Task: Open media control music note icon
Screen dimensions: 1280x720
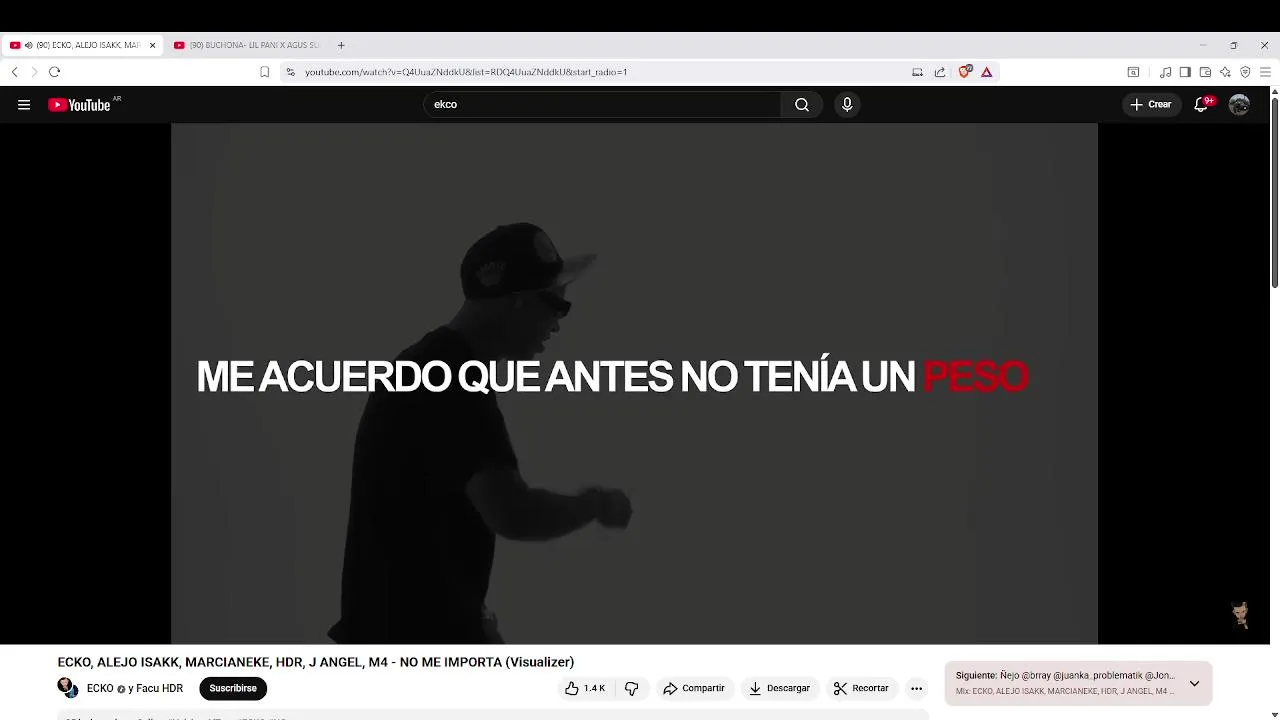Action: [1165, 72]
